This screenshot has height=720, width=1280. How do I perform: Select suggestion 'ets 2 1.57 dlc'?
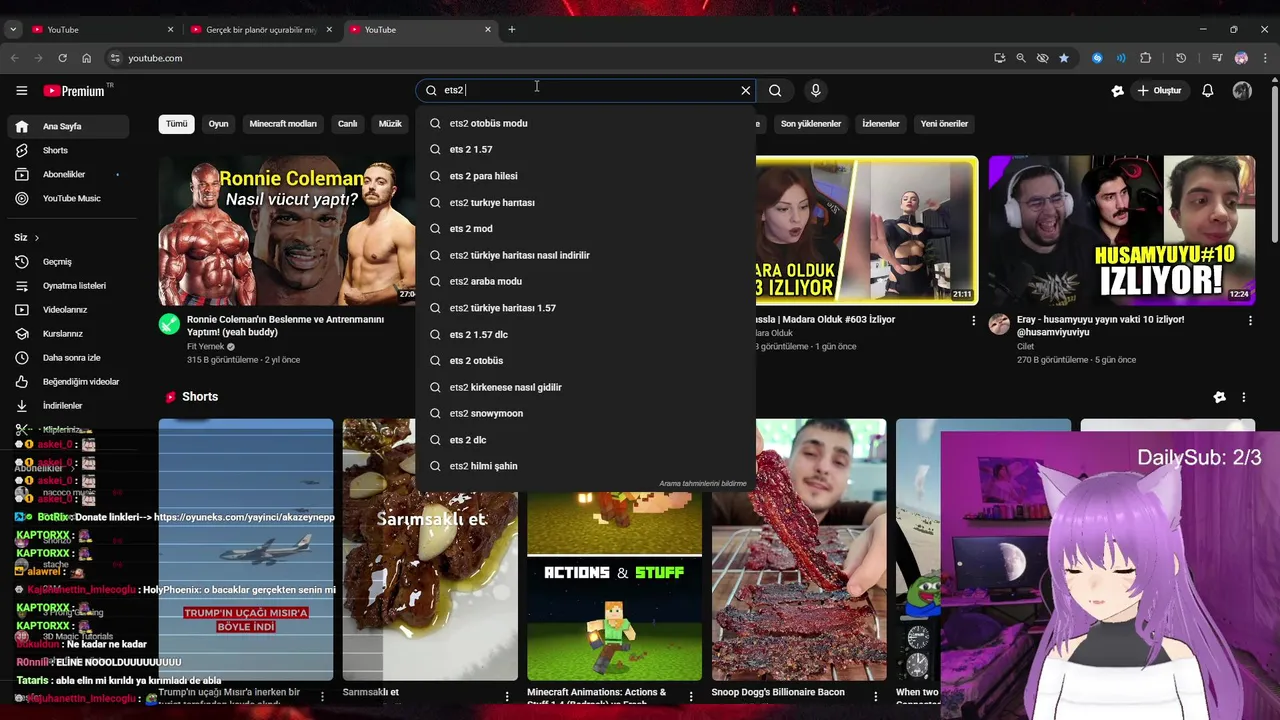585,334
